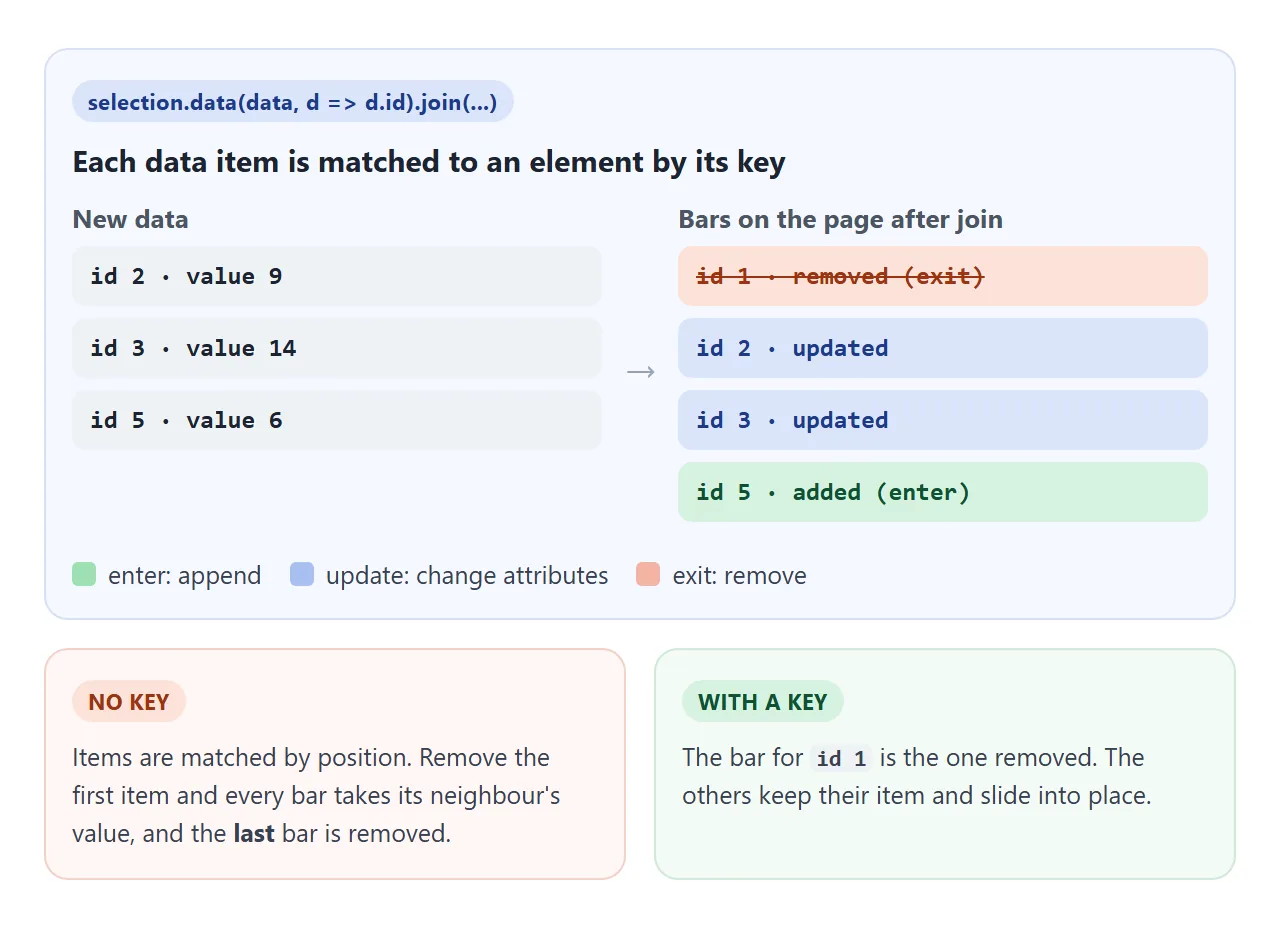Click the sentence "others keep their item and slide into place"
Viewport: 1280px width, 932px height.
[917, 796]
